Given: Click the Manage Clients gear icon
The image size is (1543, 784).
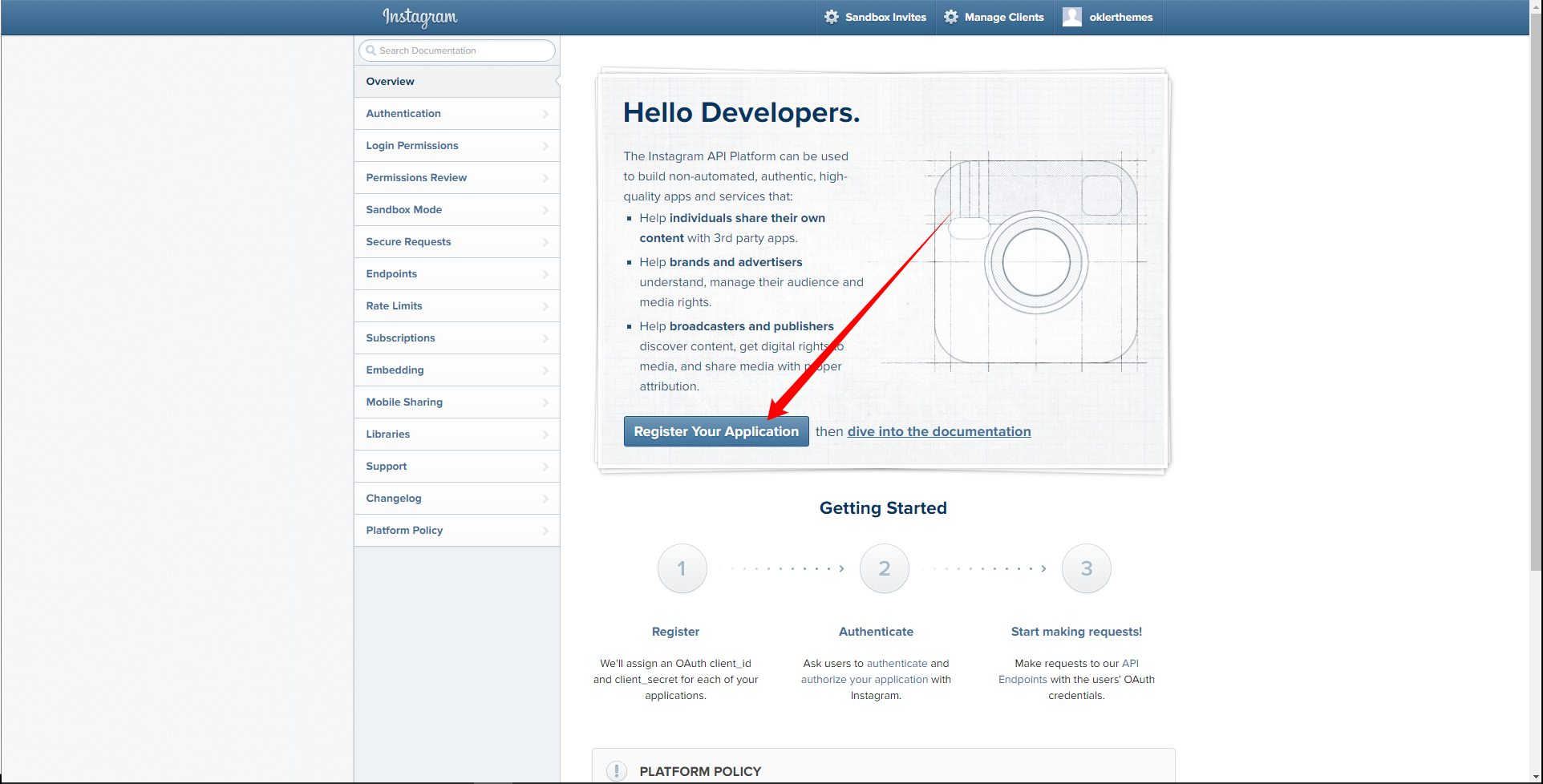Looking at the screenshot, I should pos(950,17).
